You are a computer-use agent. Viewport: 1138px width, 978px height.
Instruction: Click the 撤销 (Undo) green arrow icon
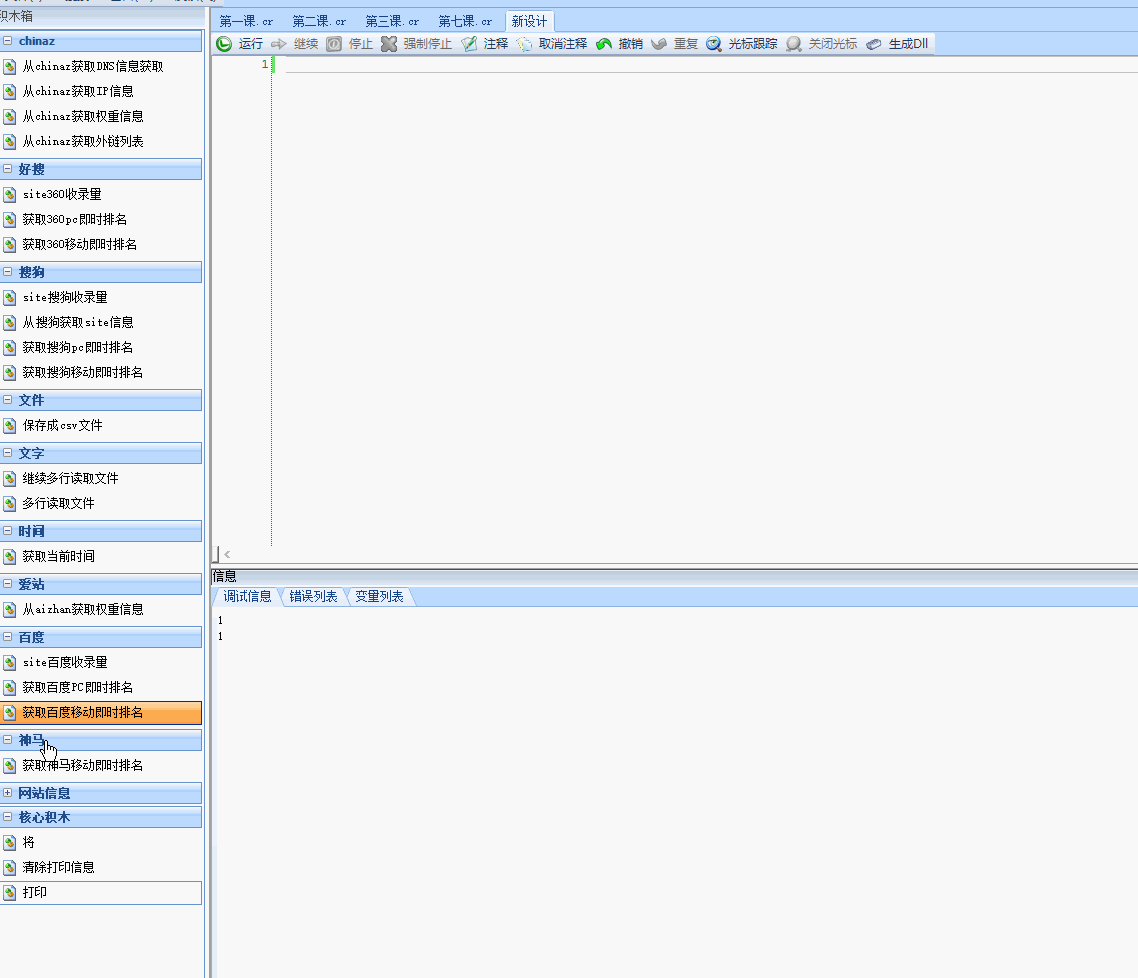pos(604,44)
